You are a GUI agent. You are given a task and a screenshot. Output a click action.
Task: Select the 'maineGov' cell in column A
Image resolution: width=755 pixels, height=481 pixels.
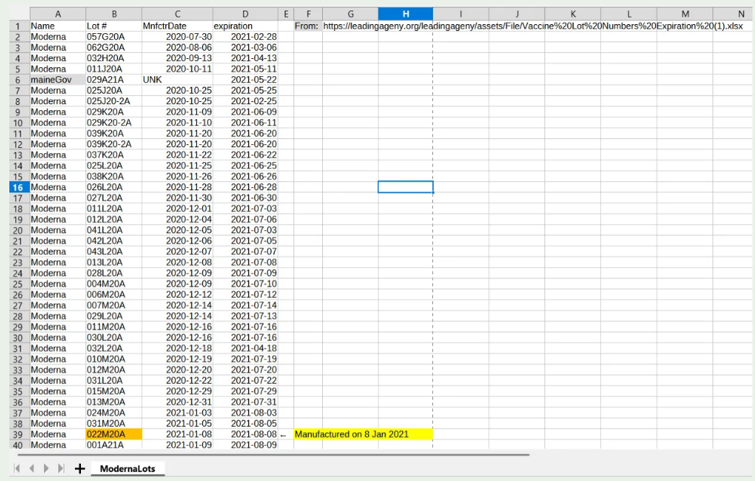point(56,79)
